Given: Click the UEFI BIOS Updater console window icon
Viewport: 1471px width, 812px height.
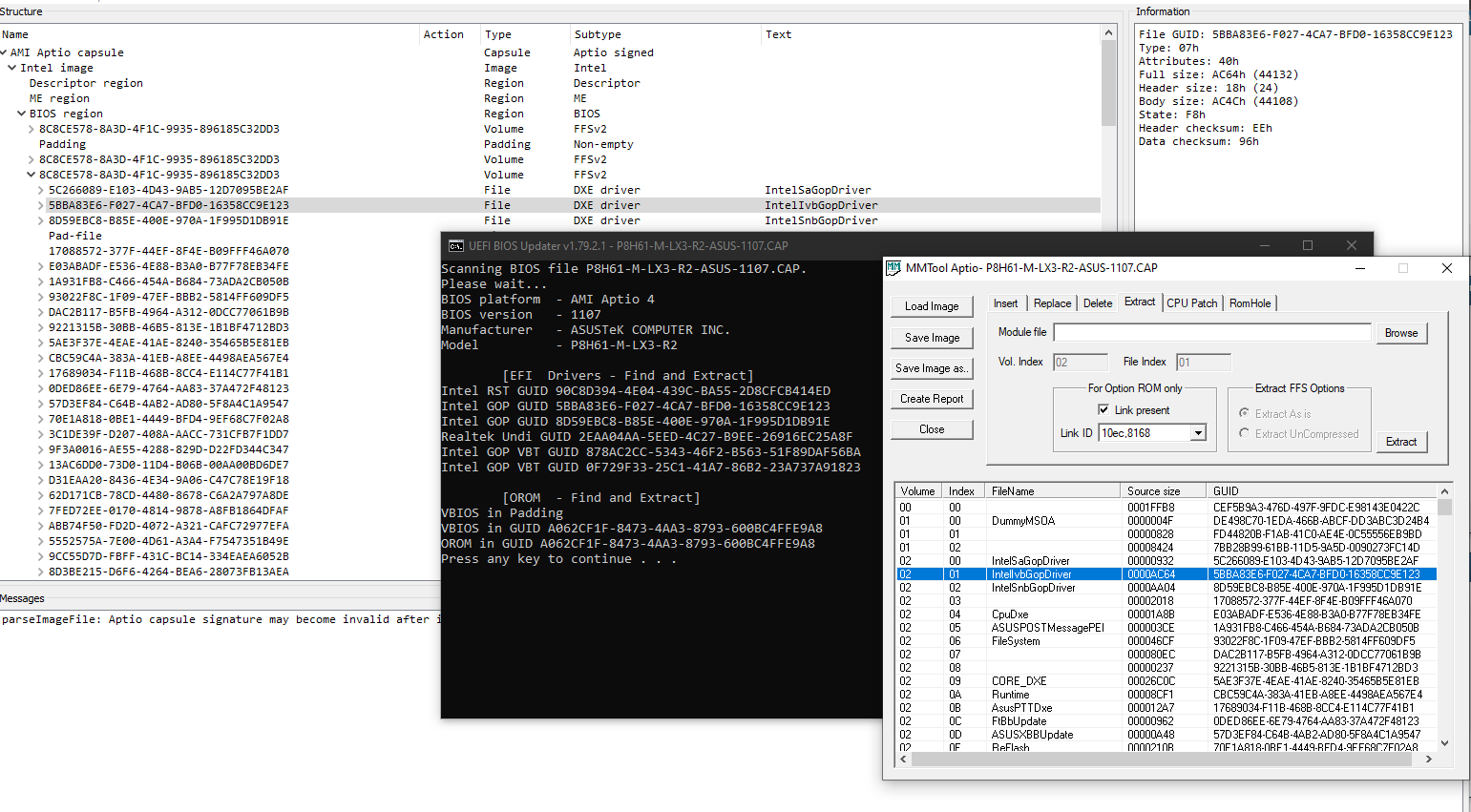Looking at the screenshot, I should (x=456, y=245).
